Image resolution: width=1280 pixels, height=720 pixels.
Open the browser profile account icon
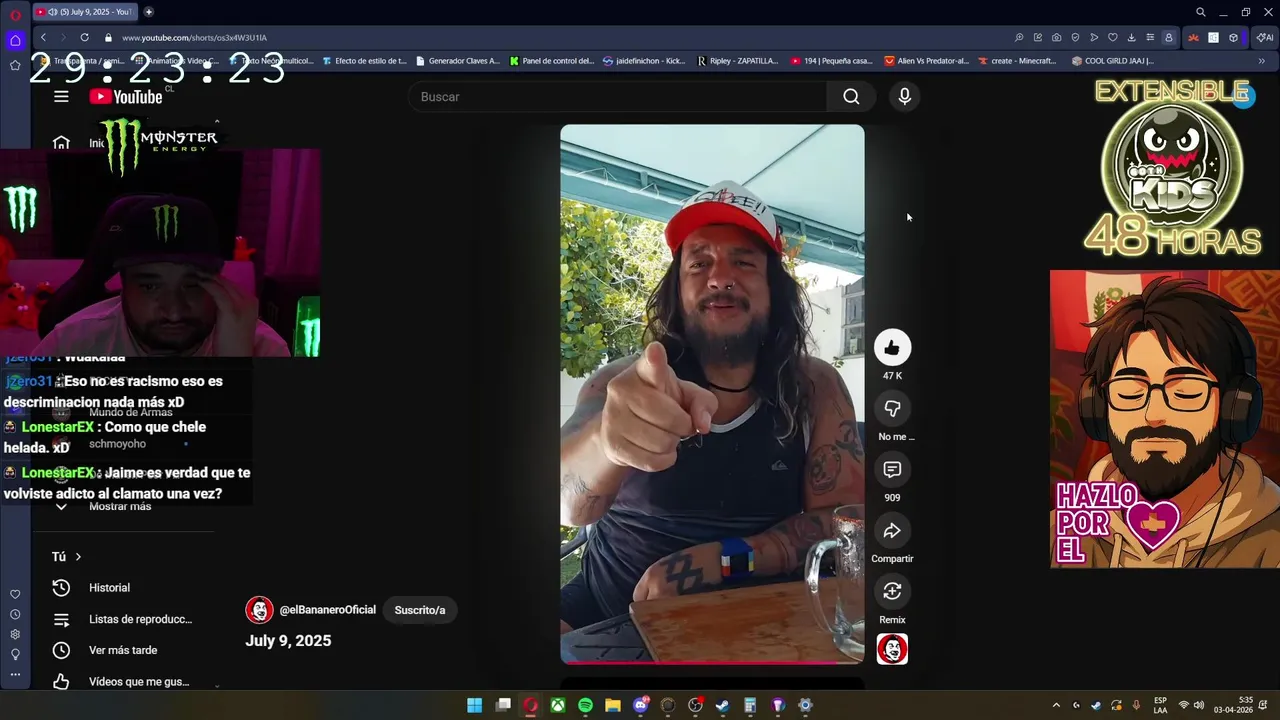[x=1168, y=37]
